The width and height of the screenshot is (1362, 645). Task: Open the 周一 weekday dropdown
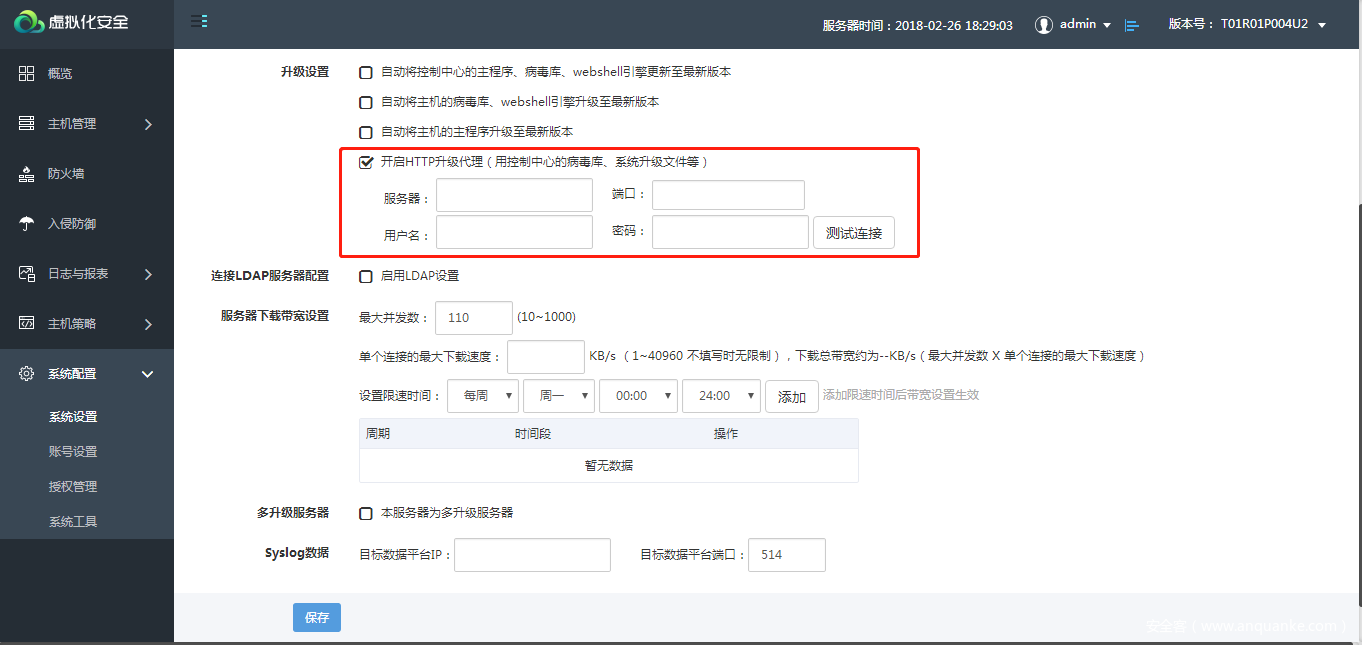click(559, 396)
